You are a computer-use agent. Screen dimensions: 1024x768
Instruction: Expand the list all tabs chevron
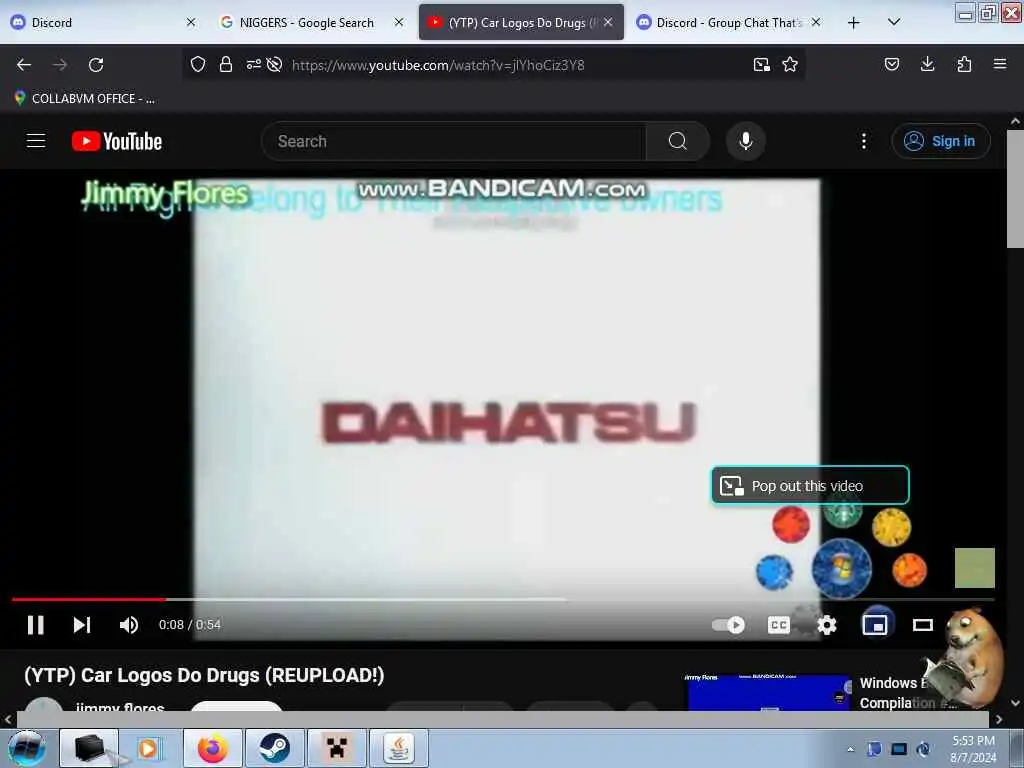[894, 22]
